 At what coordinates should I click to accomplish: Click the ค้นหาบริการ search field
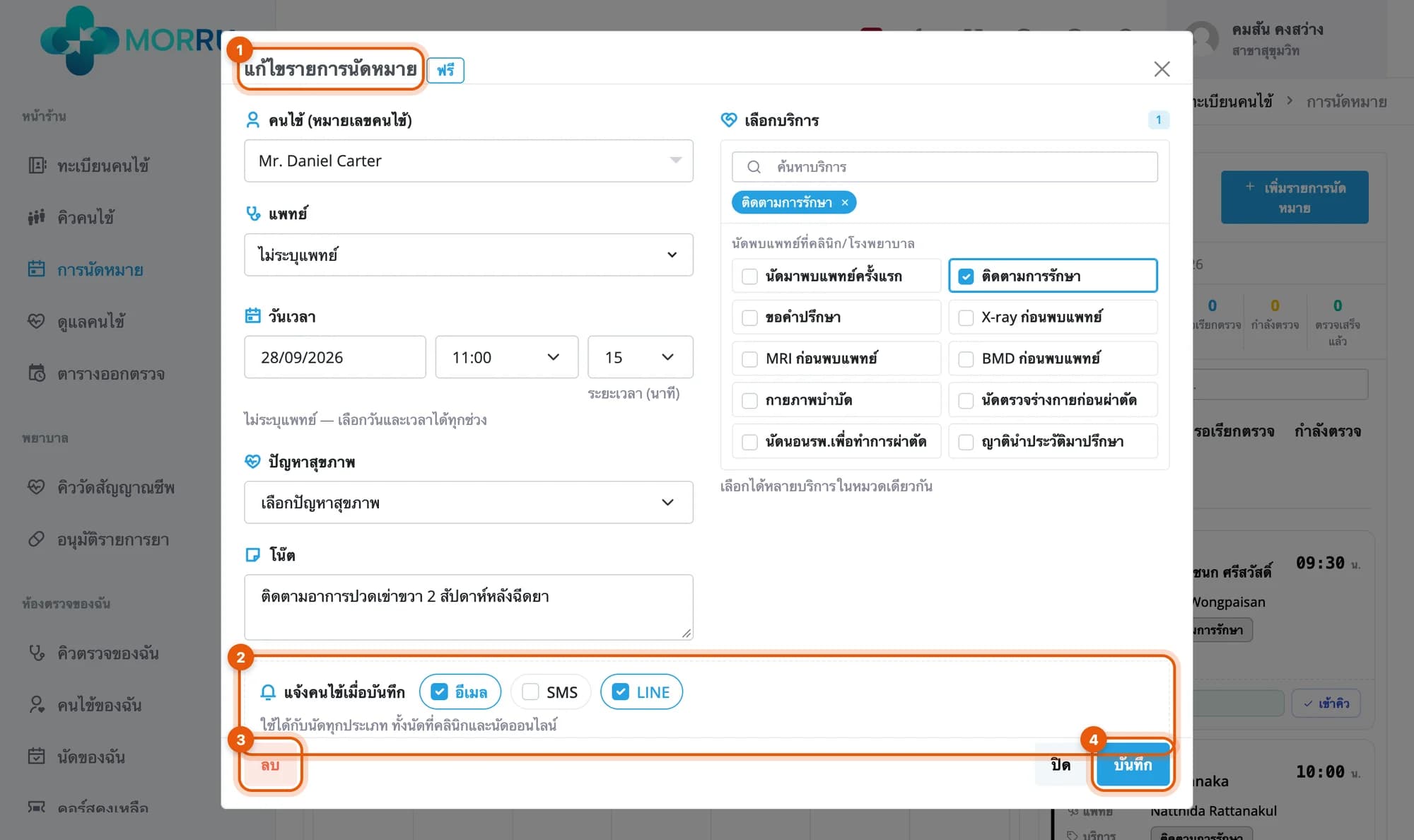(945, 167)
